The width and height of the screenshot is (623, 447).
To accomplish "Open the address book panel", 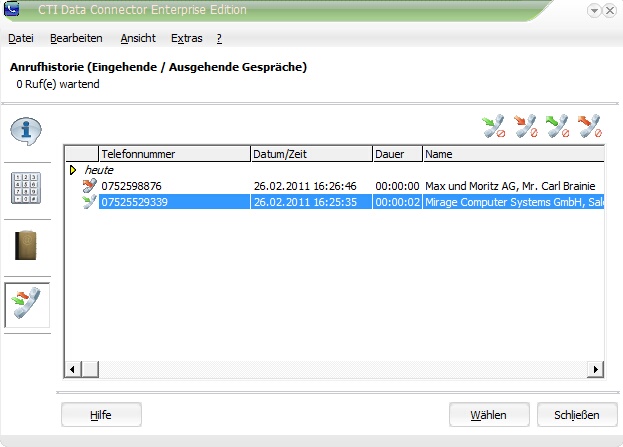I will 26,245.
